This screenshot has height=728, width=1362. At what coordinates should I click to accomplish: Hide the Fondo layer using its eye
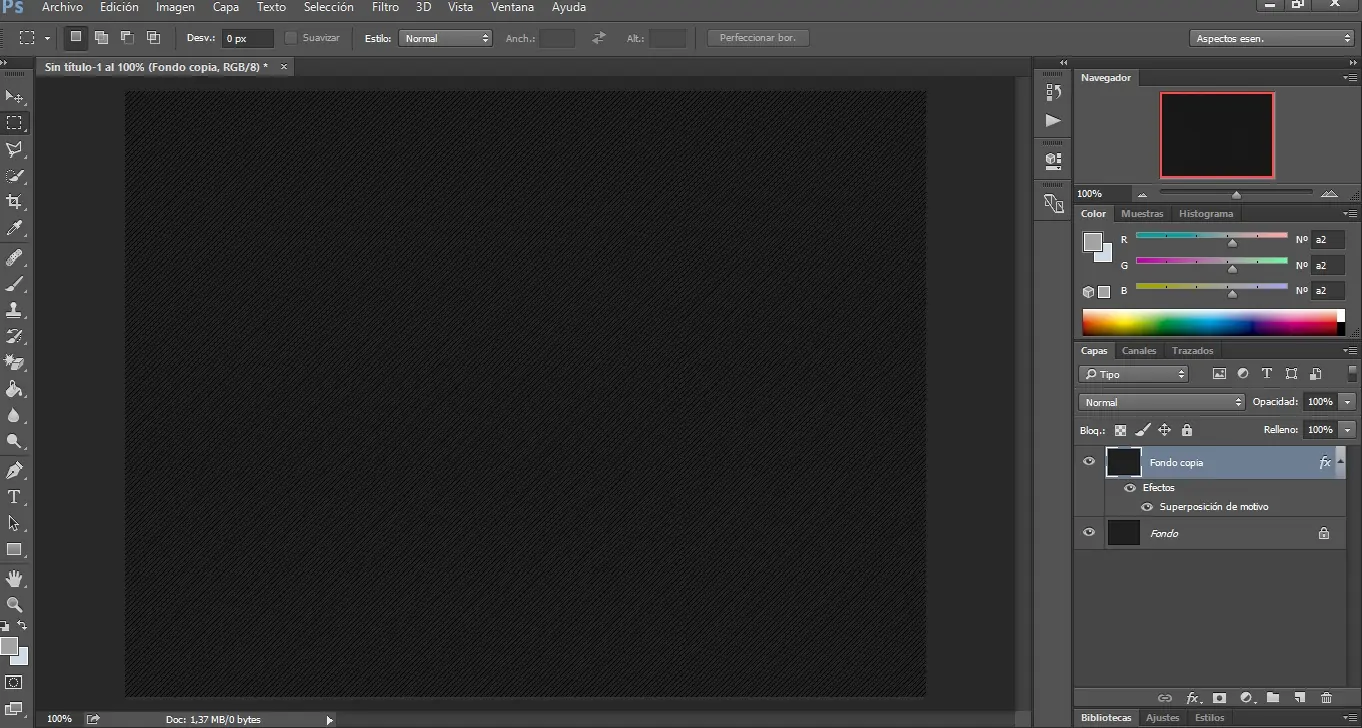pyautogui.click(x=1089, y=533)
